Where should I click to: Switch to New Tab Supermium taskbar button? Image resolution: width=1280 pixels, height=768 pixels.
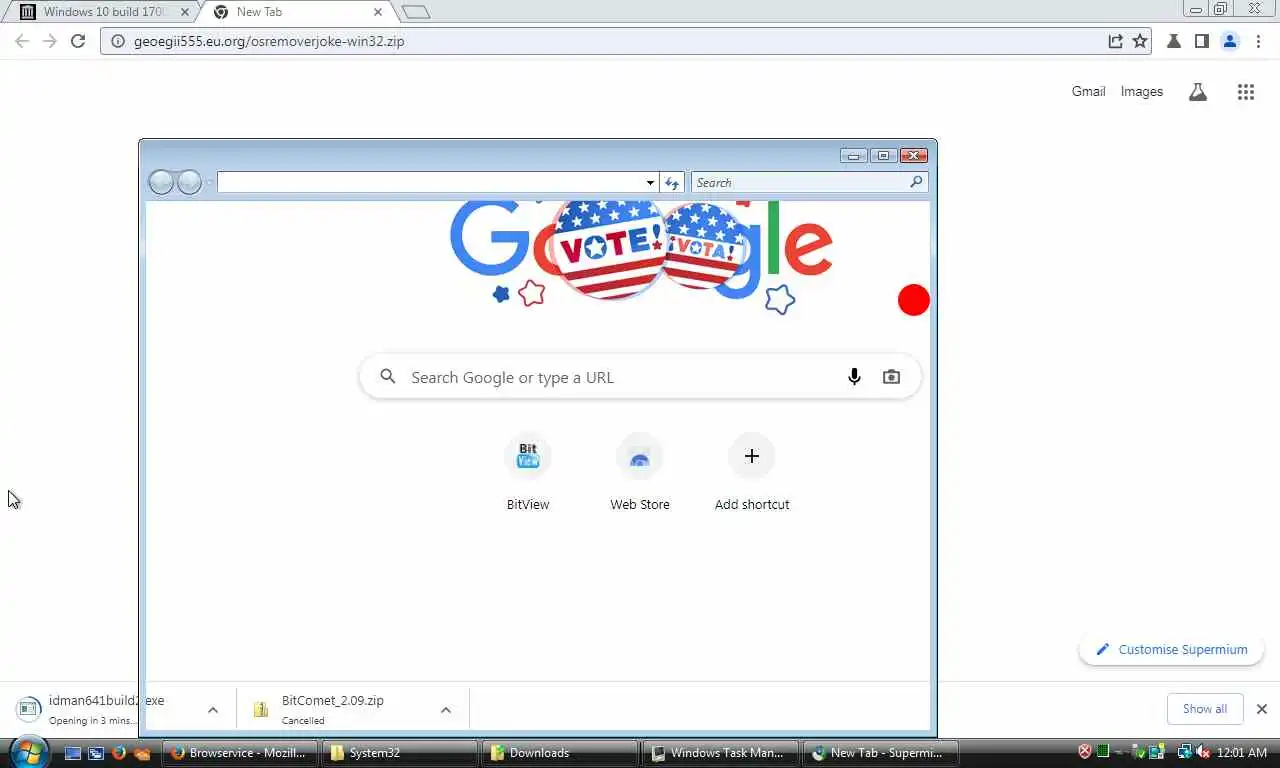click(x=880, y=753)
